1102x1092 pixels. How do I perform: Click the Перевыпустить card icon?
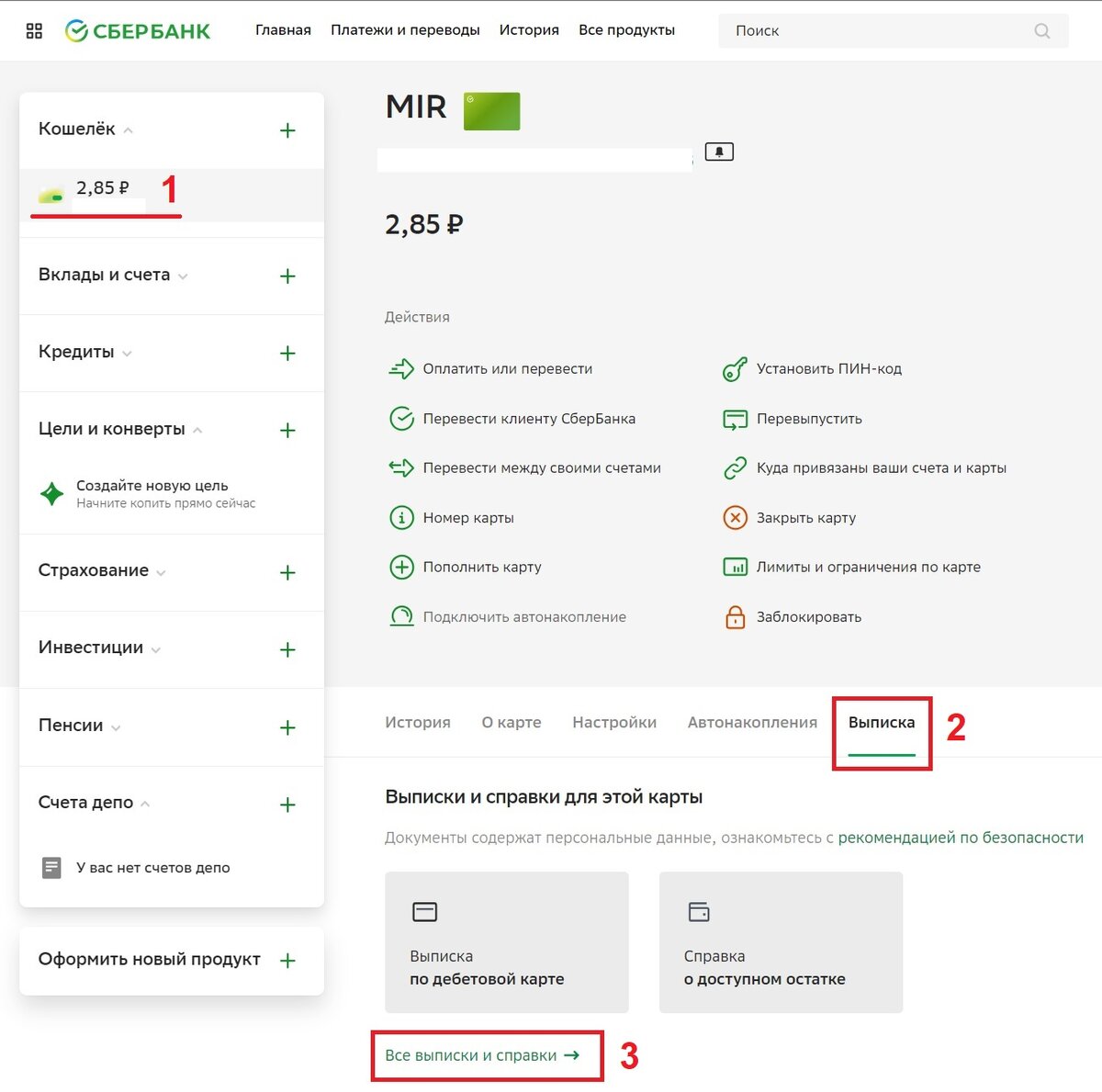pyautogui.click(x=735, y=419)
